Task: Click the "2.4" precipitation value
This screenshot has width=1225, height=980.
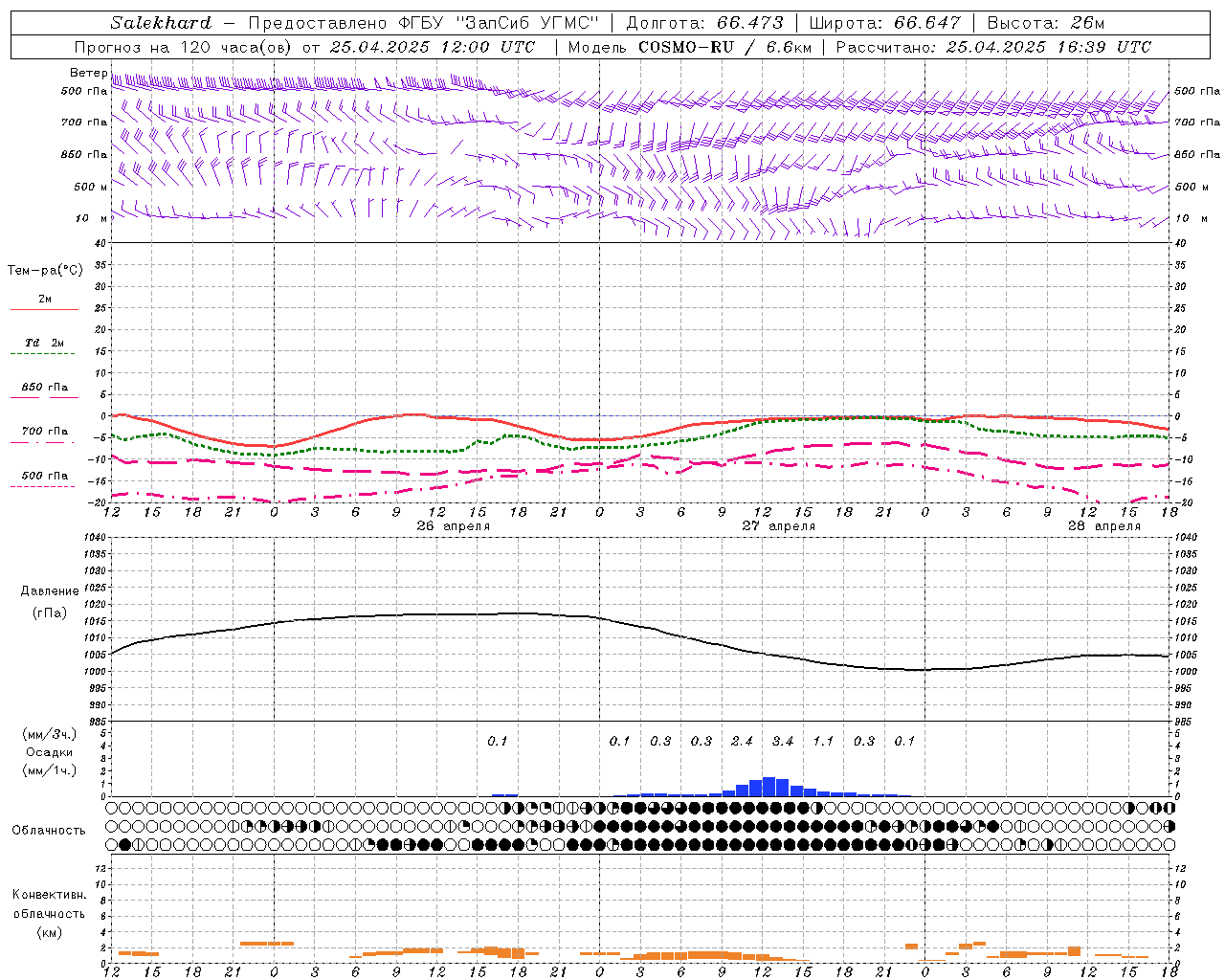Action: tap(742, 741)
